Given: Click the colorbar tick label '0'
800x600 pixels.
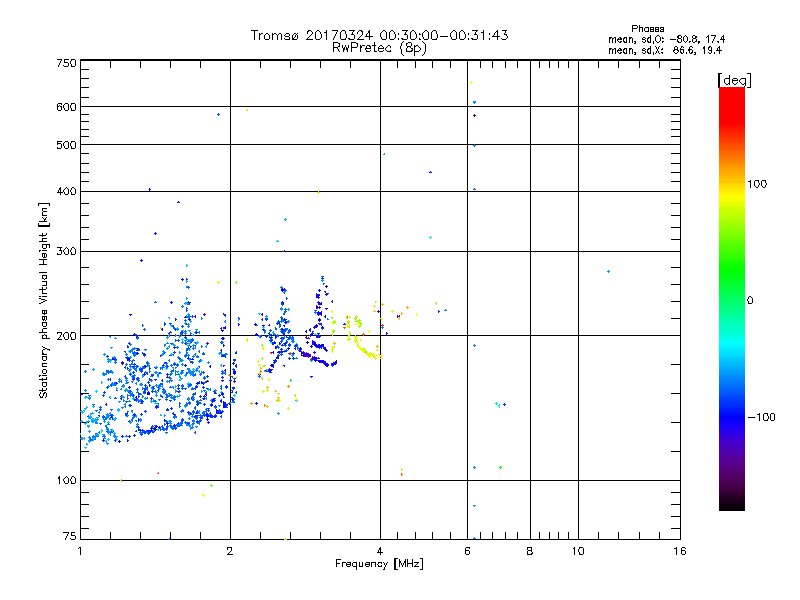Looking at the screenshot, I should pos(750,301).
